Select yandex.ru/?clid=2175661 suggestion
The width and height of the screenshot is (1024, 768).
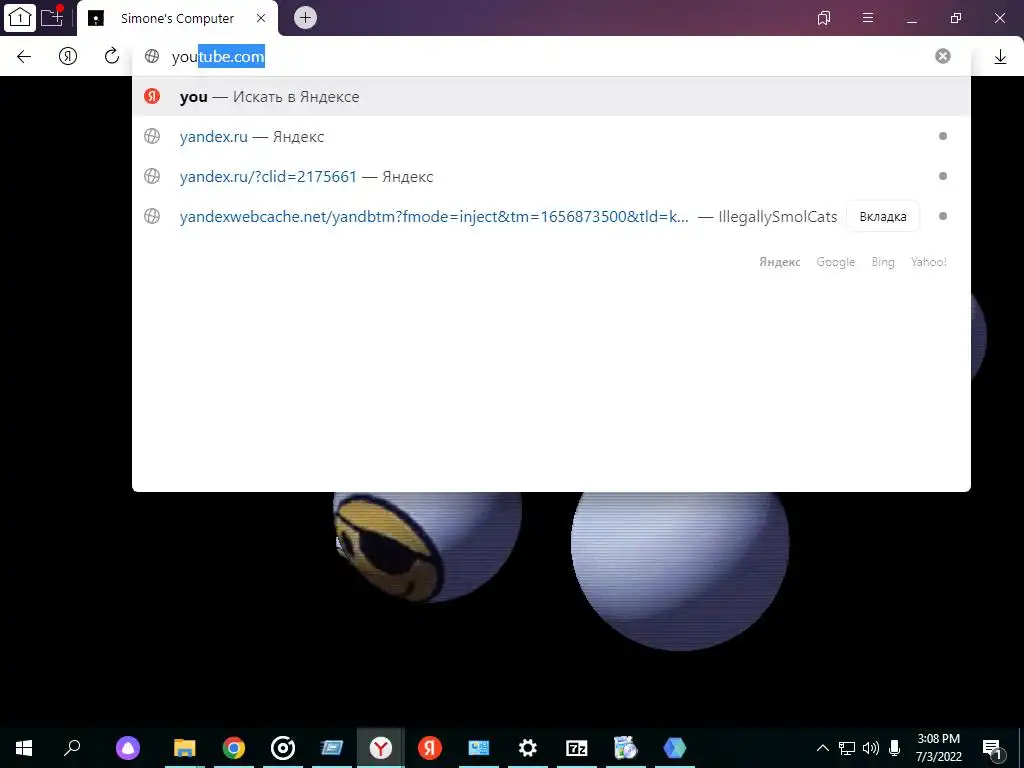(551, 176)
